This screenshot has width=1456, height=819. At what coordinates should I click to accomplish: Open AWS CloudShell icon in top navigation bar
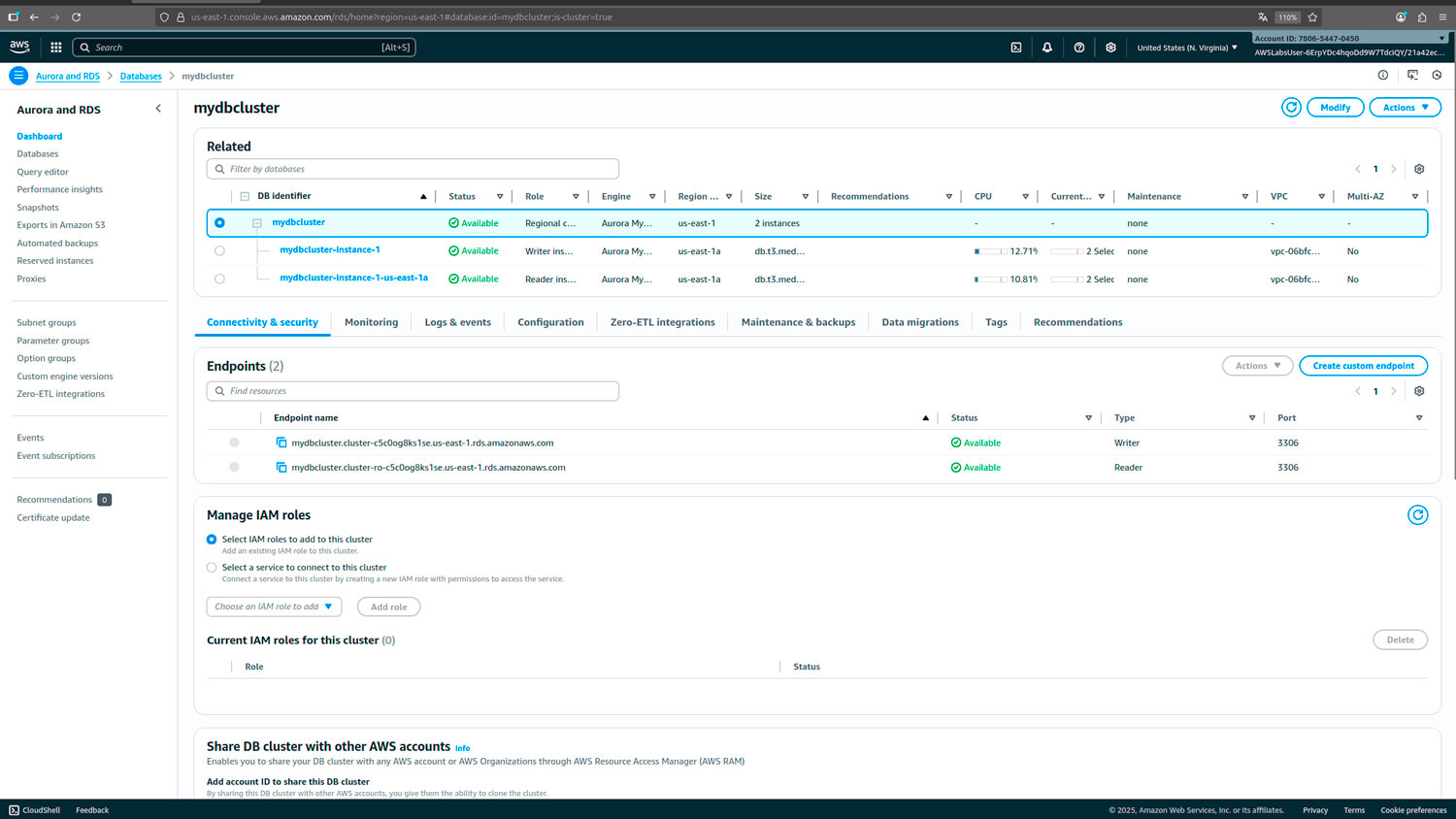pos(1015,48)
